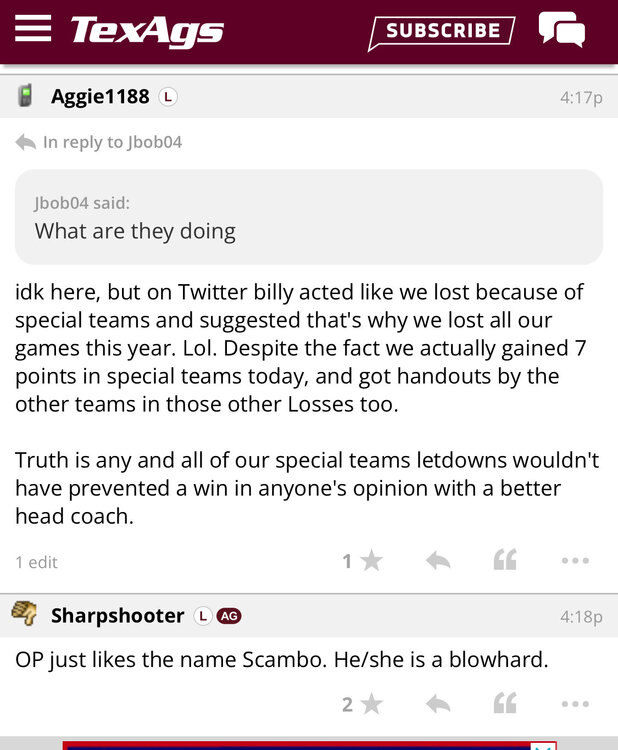Open Aggie1188's user profile
Viewport: 618px width, 750px height.
(100, 96)
